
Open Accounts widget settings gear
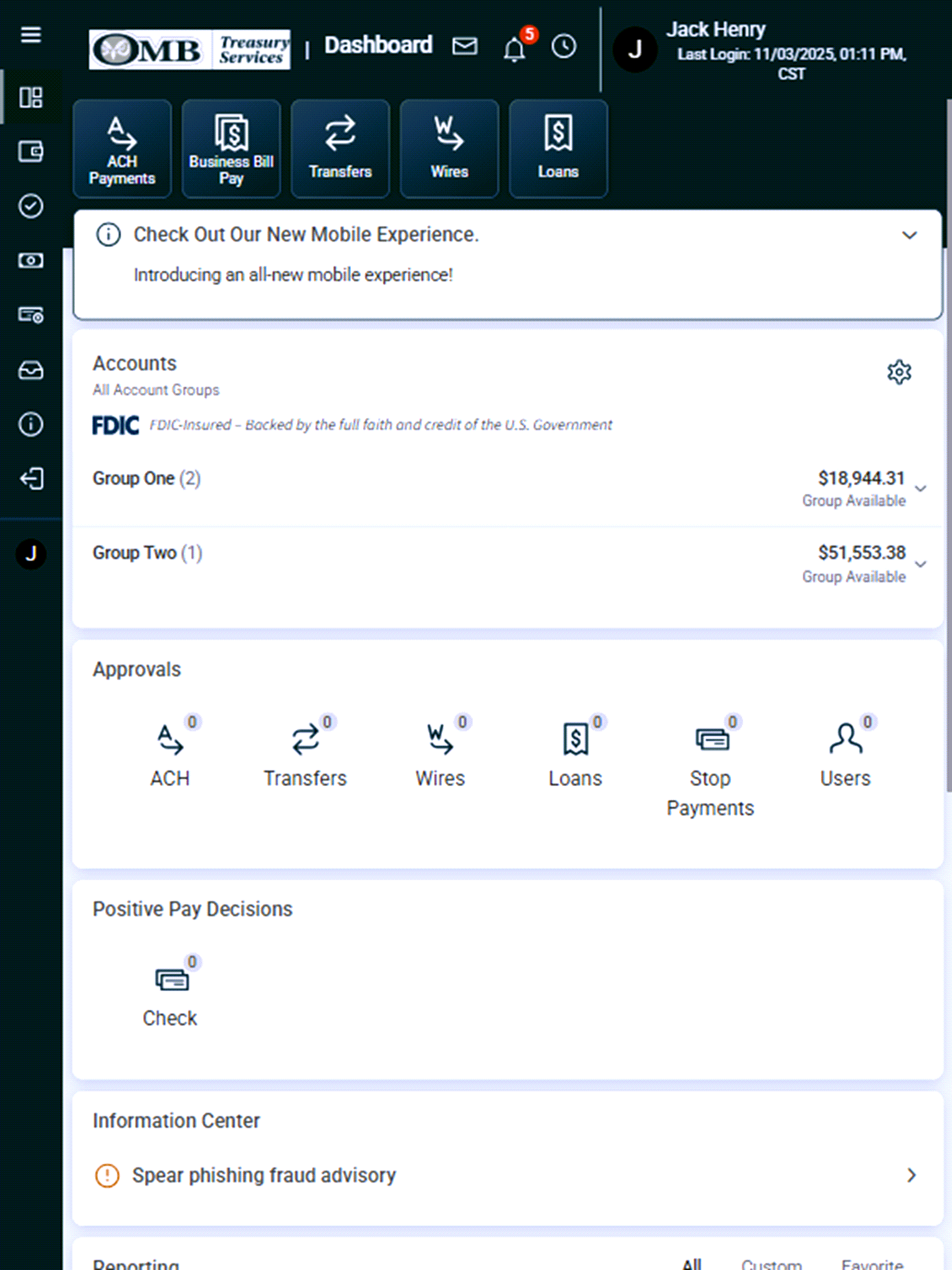tap(899, 372)
